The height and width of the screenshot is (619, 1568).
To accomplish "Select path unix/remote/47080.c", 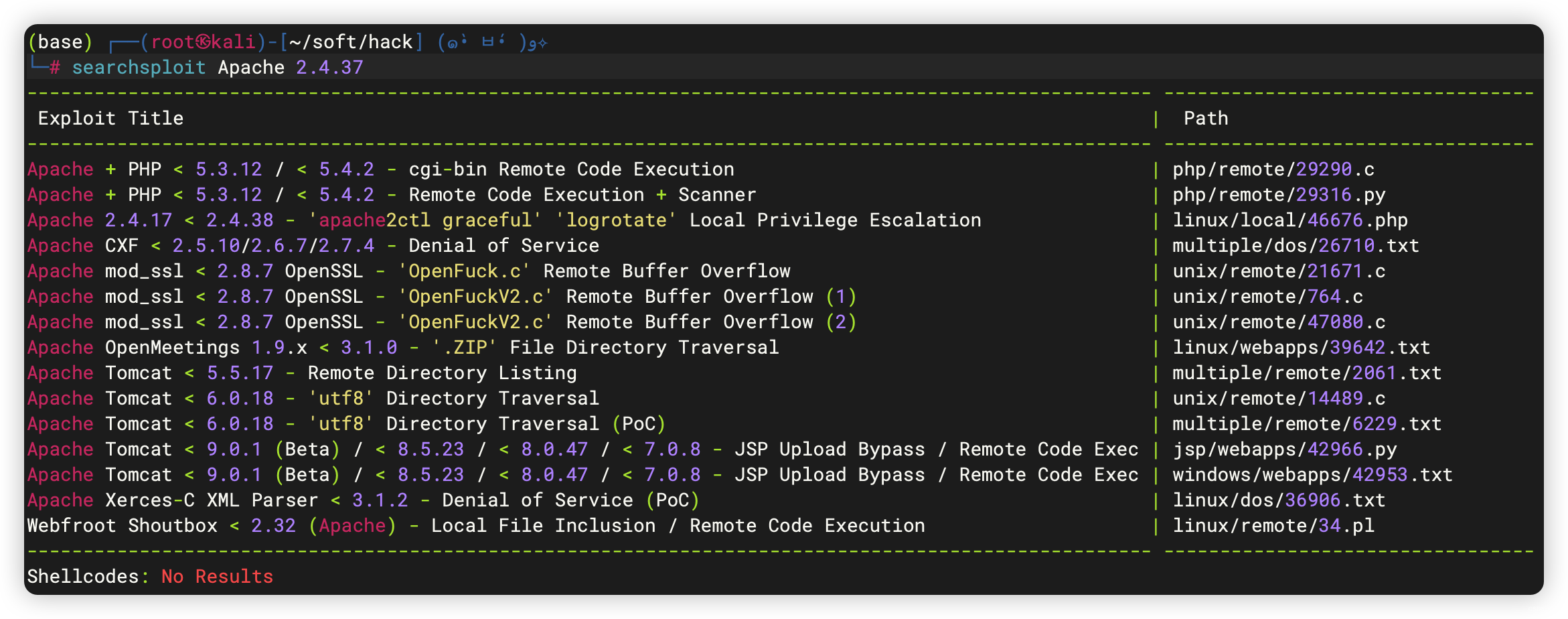I will [x=1279, y=322].
